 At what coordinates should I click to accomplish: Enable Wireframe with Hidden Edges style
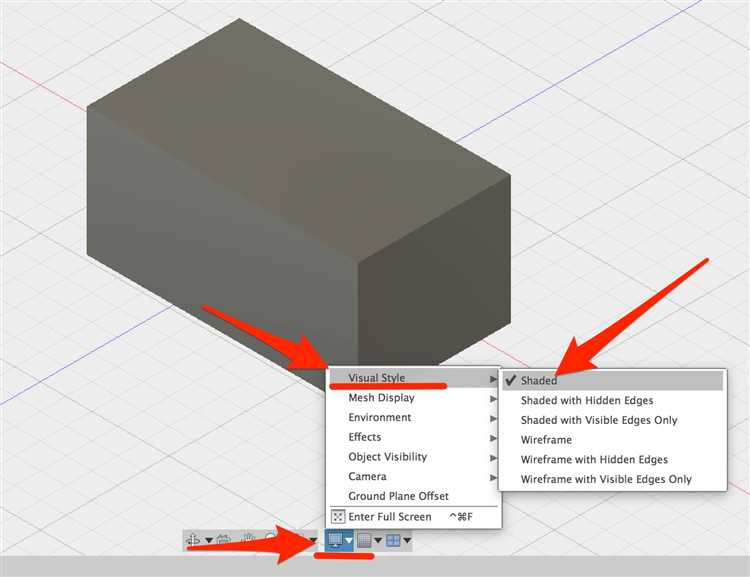click(593, 460)
